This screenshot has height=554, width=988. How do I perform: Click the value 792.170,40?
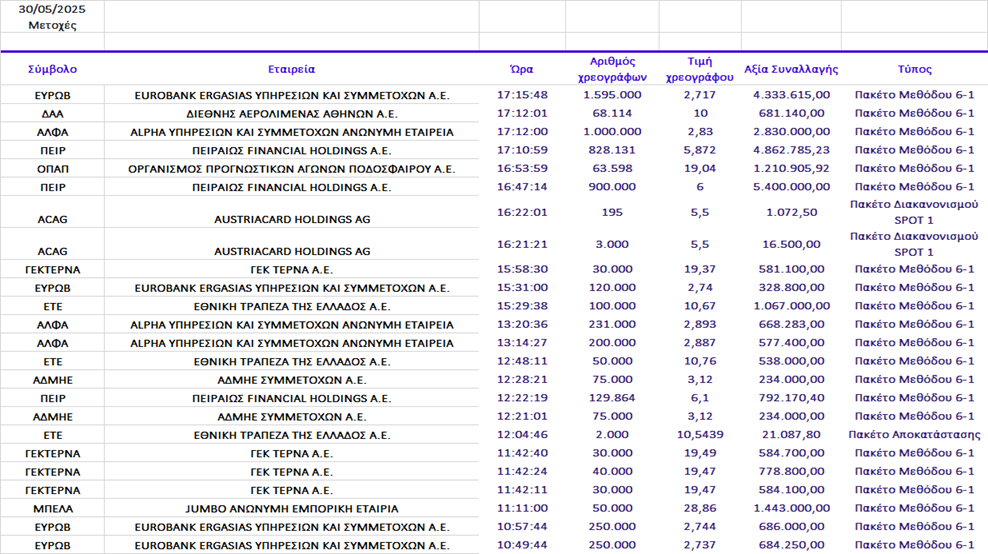(791, 398)
